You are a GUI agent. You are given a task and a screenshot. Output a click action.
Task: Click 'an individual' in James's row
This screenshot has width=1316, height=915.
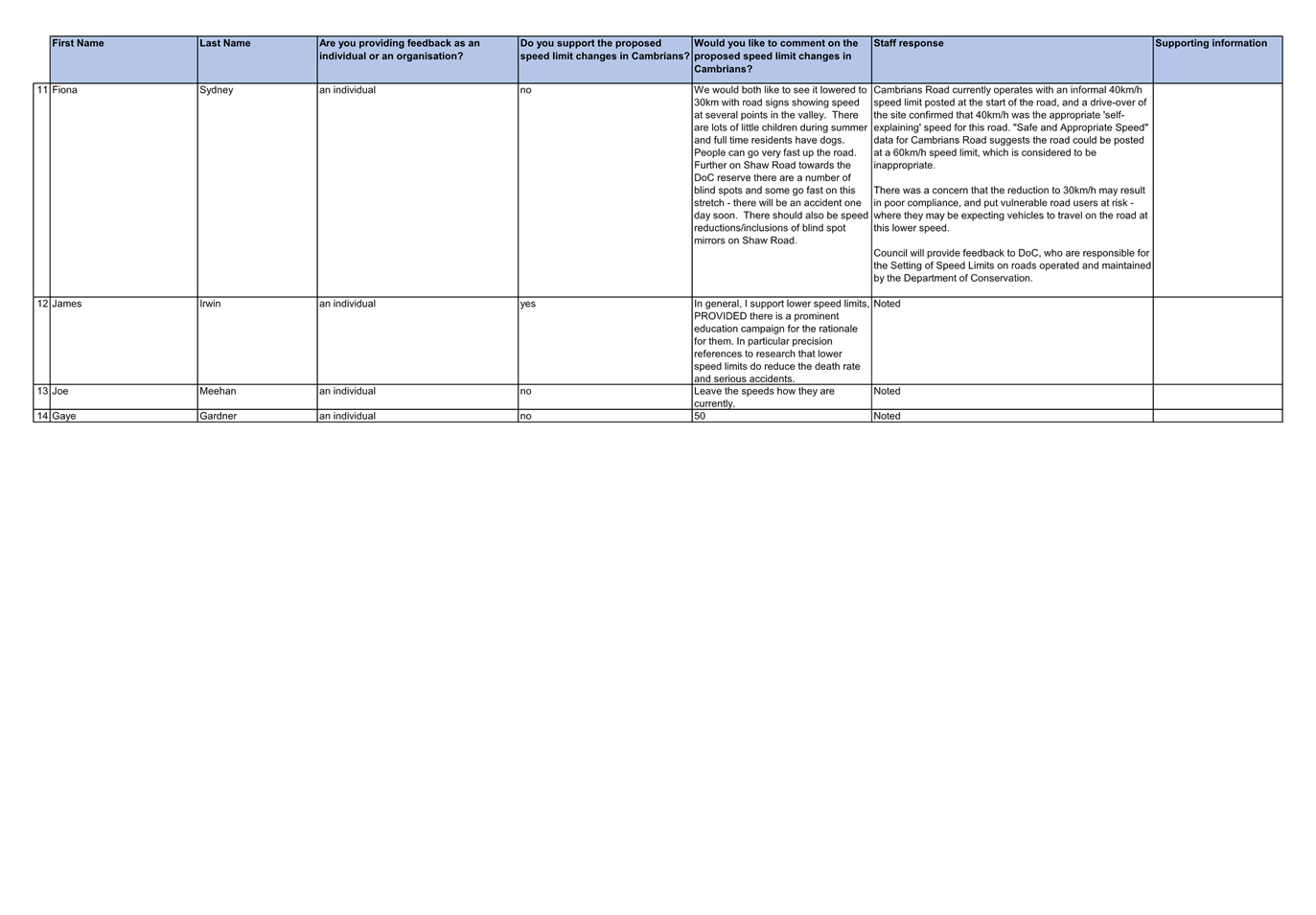(x=347, y=304)
